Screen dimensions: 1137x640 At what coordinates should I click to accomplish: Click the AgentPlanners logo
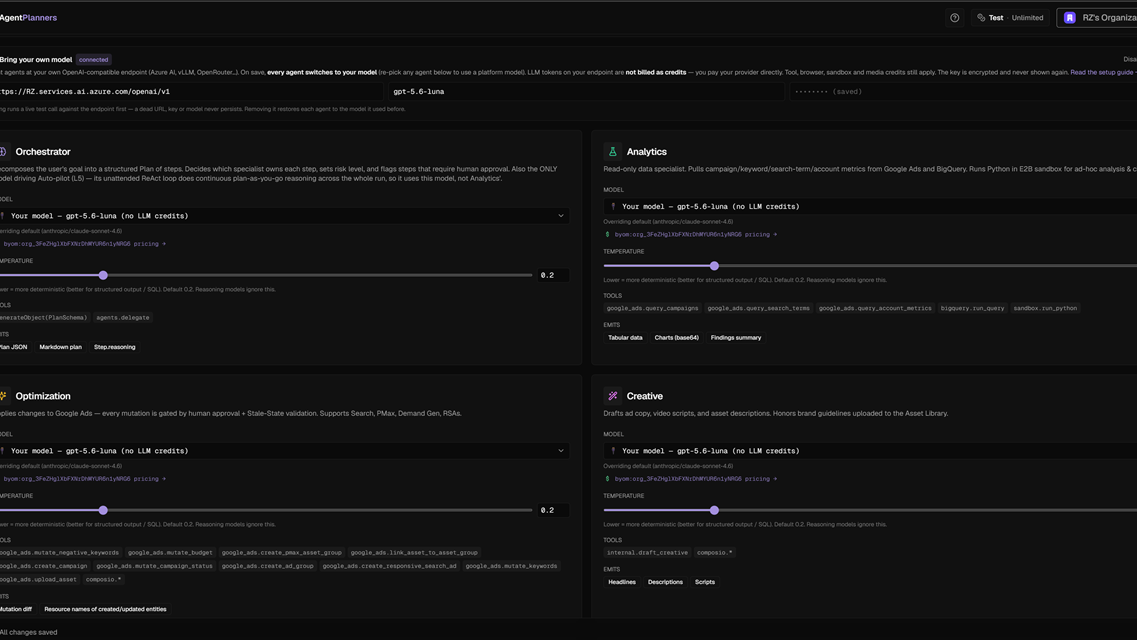(x=28, y=17)
